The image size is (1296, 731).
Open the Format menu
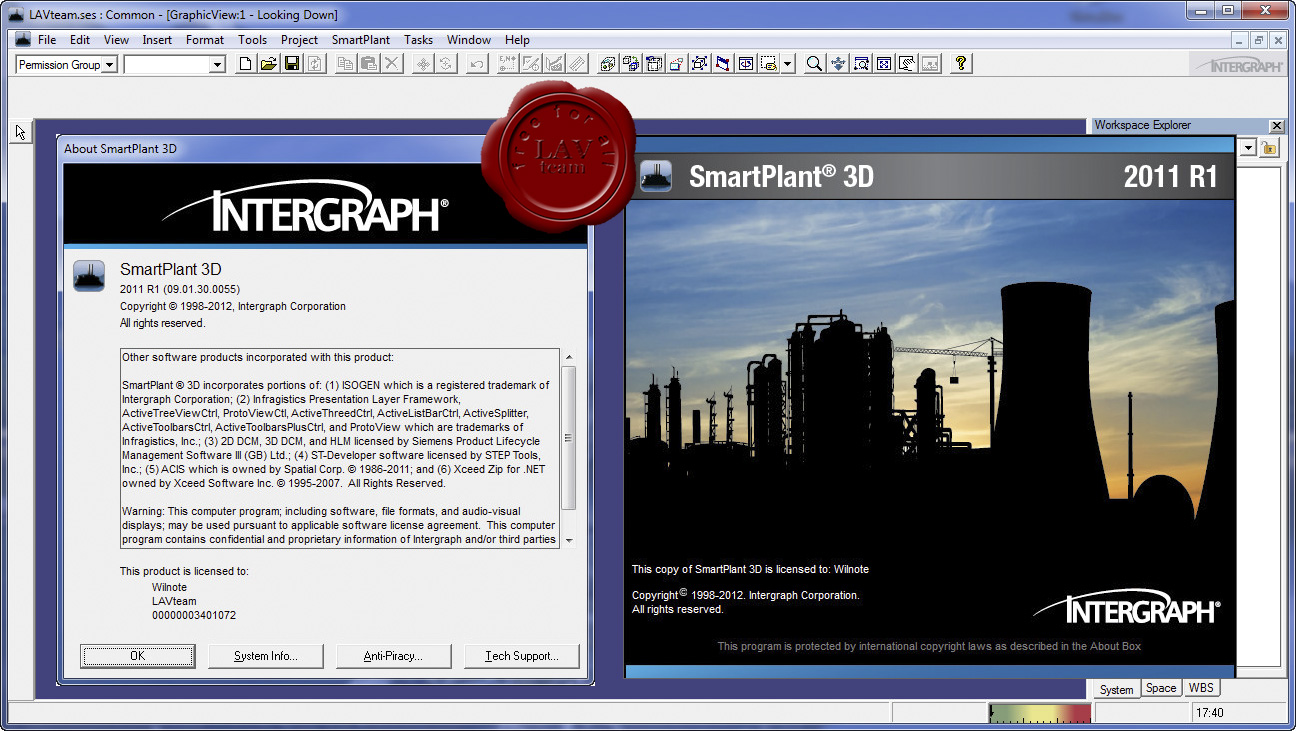pos(205,40)
